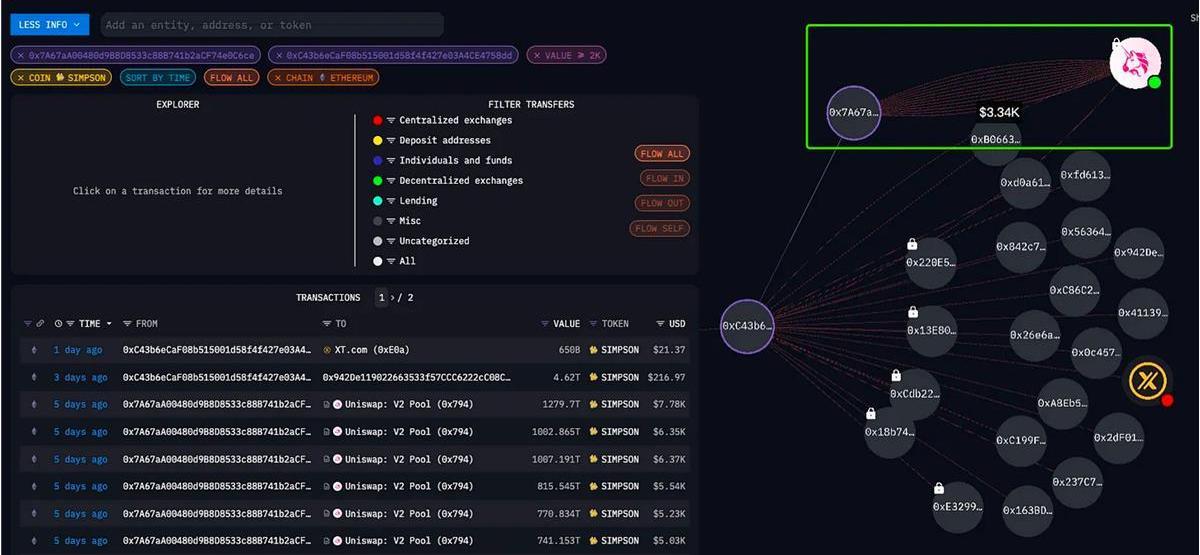The width and height of the screenshot is (1200, 555).
Task: Select graph node 0x237C7
Action: click(x=1077, y=482)
